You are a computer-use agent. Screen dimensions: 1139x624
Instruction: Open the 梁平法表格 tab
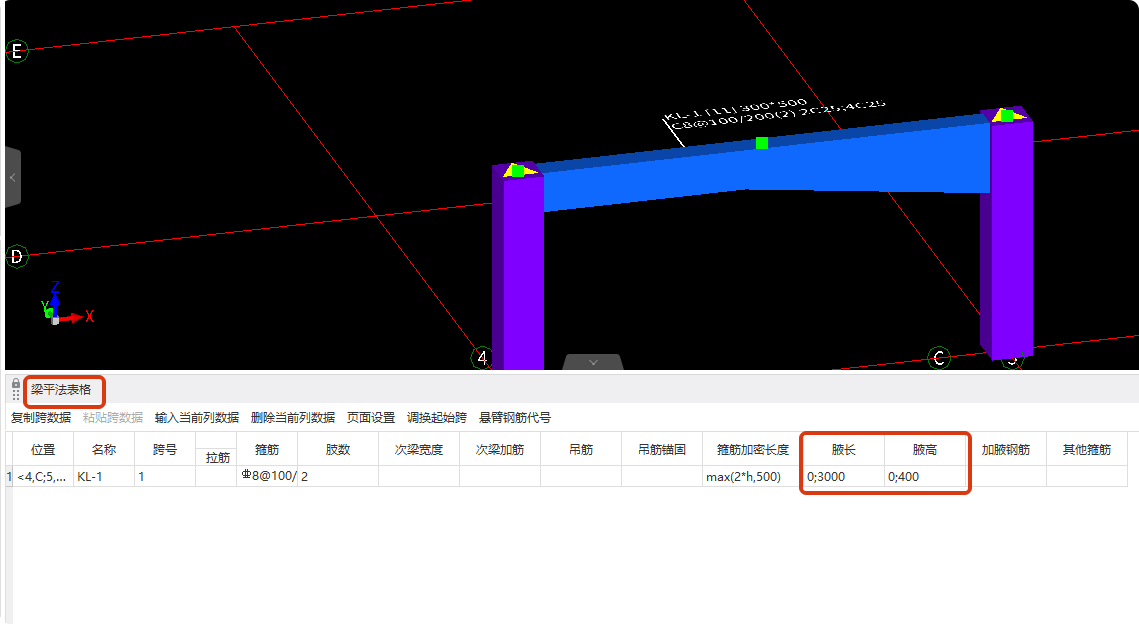coord(61,390)
